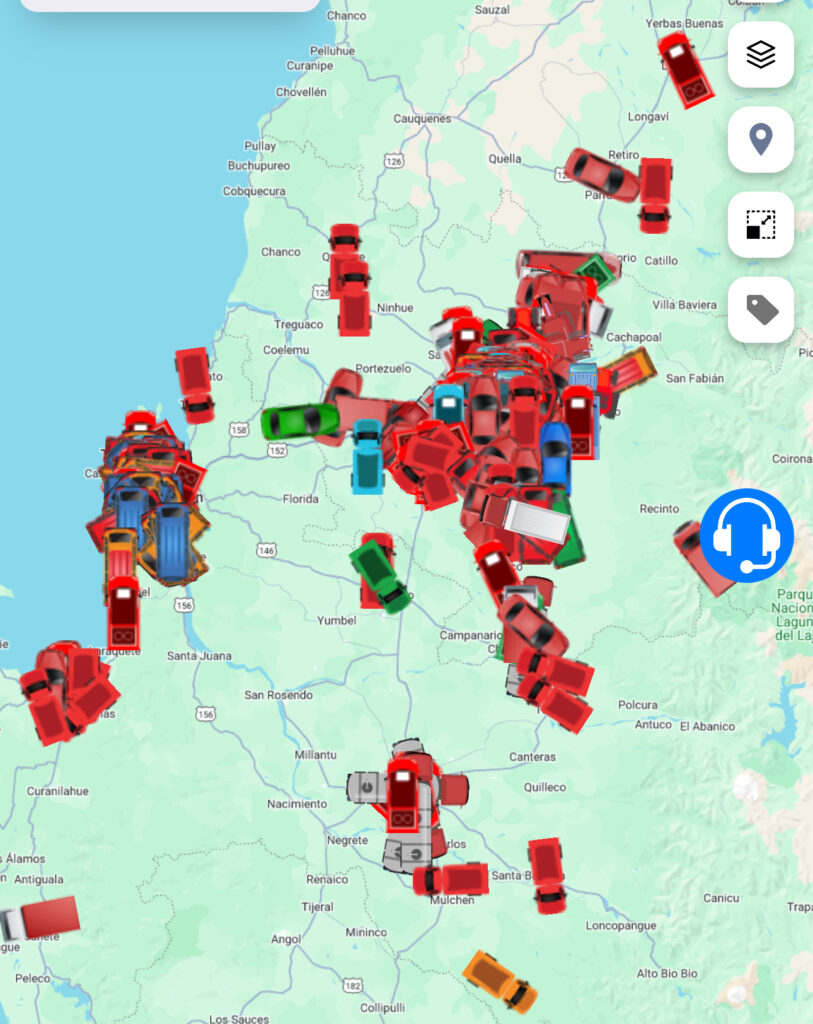The height and width of the screenshot is (1024, 813).
Task: Select the horizontal red truck above Mulchén
Action: [452, 879]
